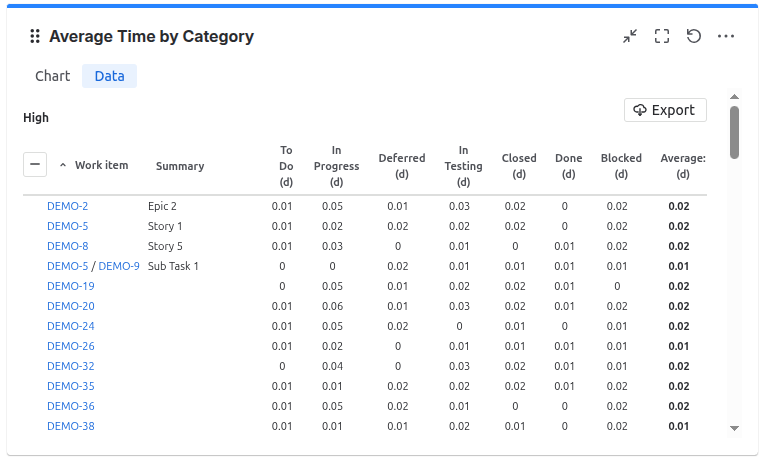Open the parent DEMO-5 link in the Sub Task 1 row
Viewport: 767px width, 460px height.
(x=68, y=266)
